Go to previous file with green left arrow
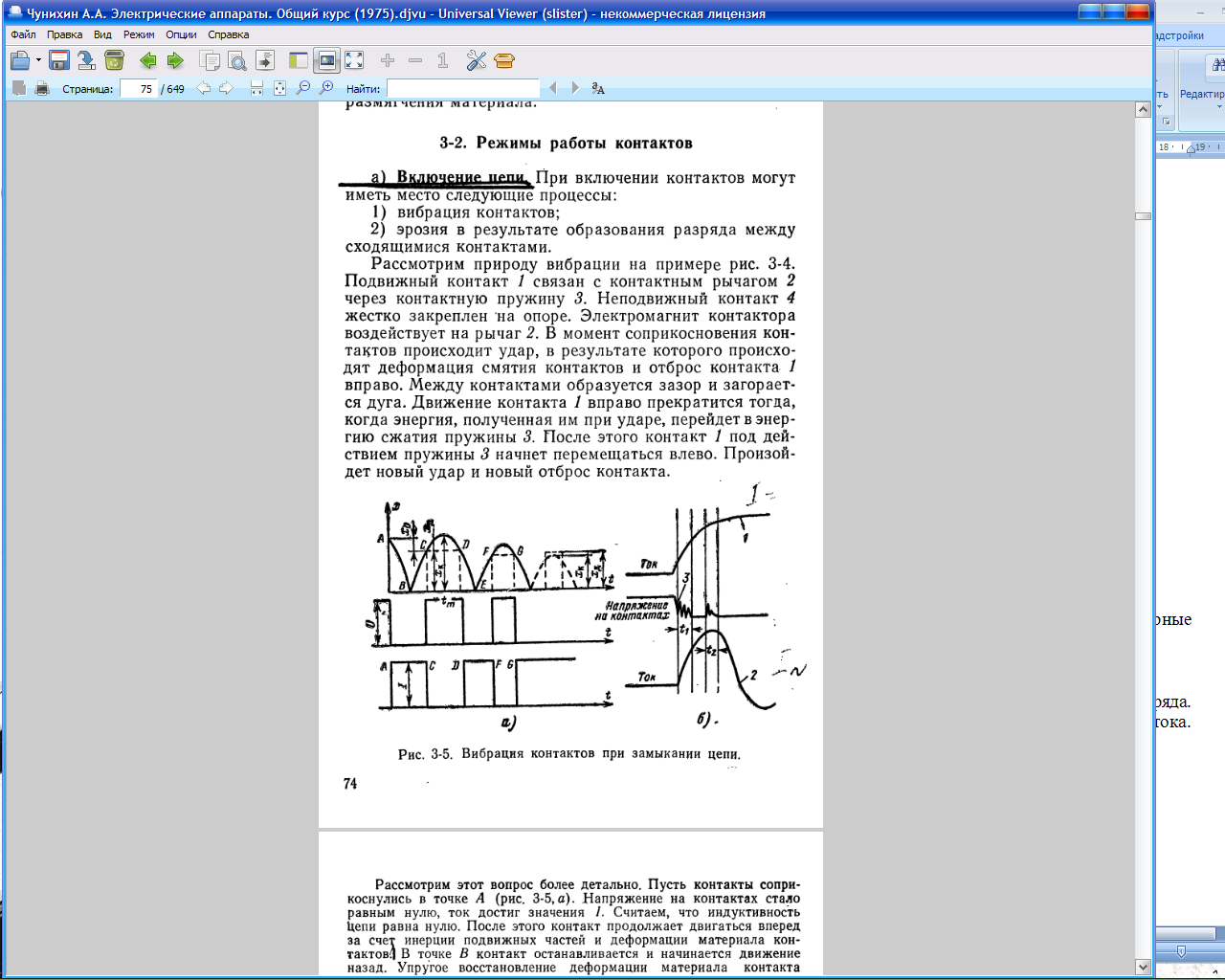The height and width of the screenshot is (980, 1225). [x=148, y=60]
